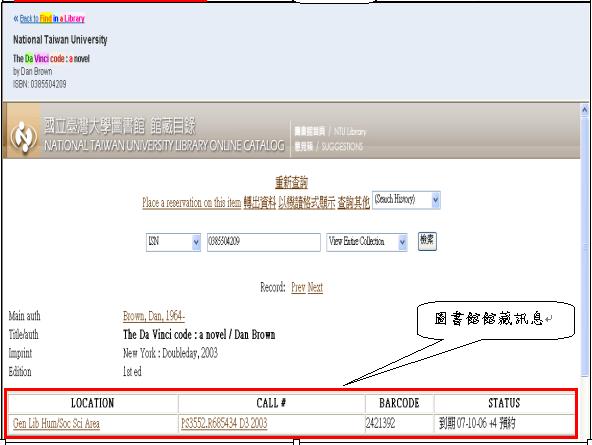Click the 查詢其他 link
The width and height of the screenshot is (592, 445).
[x=353, y=203]
